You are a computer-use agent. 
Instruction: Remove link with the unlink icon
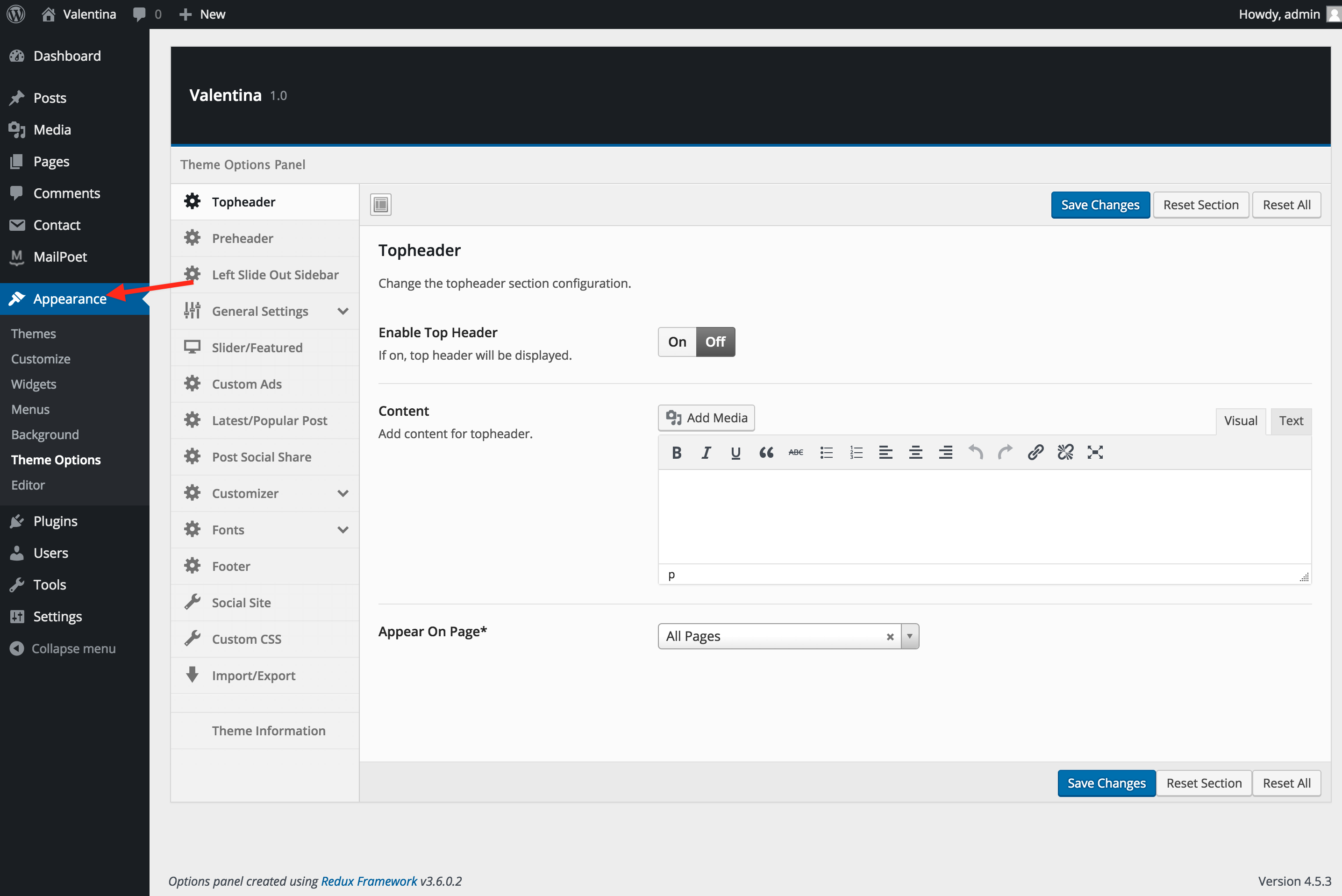1065,453
